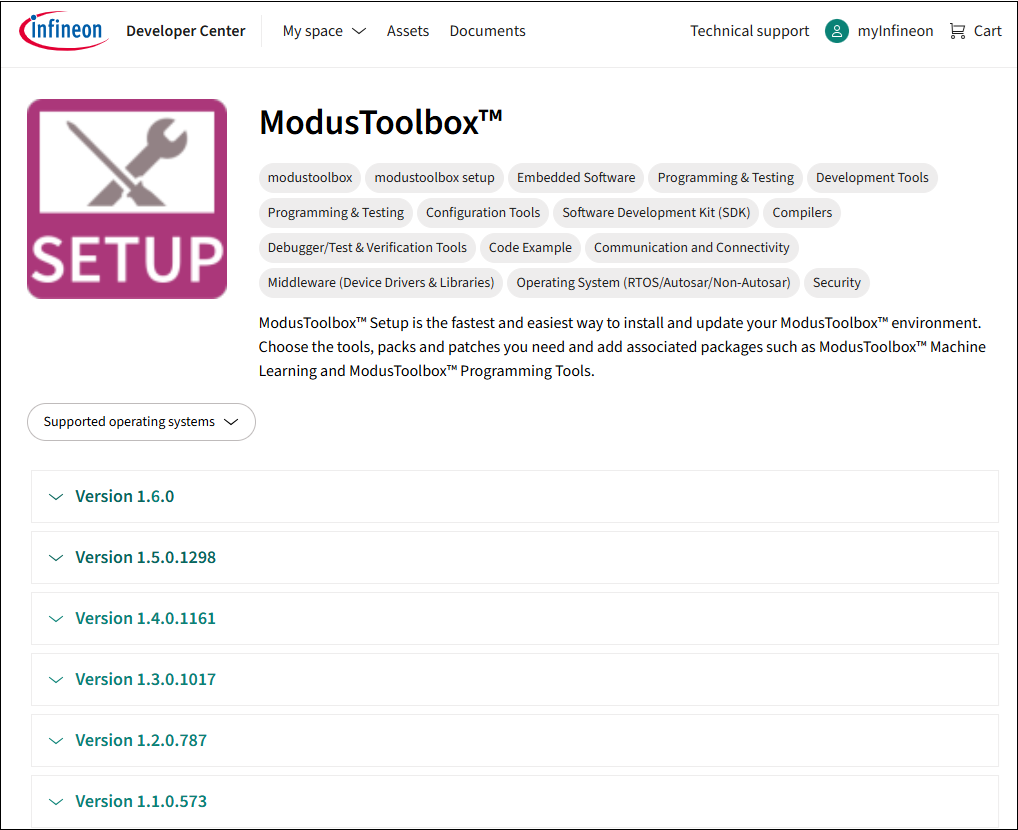Select the modustoolbox setup tag

pyautogui.click(x=434, y=178)
